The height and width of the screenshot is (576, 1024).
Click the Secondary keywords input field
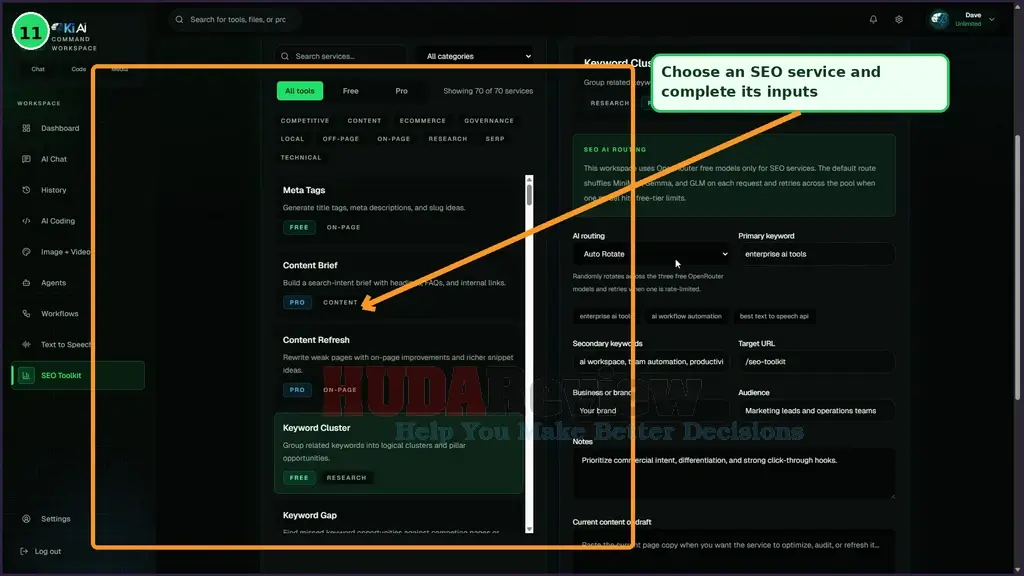click(650, 362)
